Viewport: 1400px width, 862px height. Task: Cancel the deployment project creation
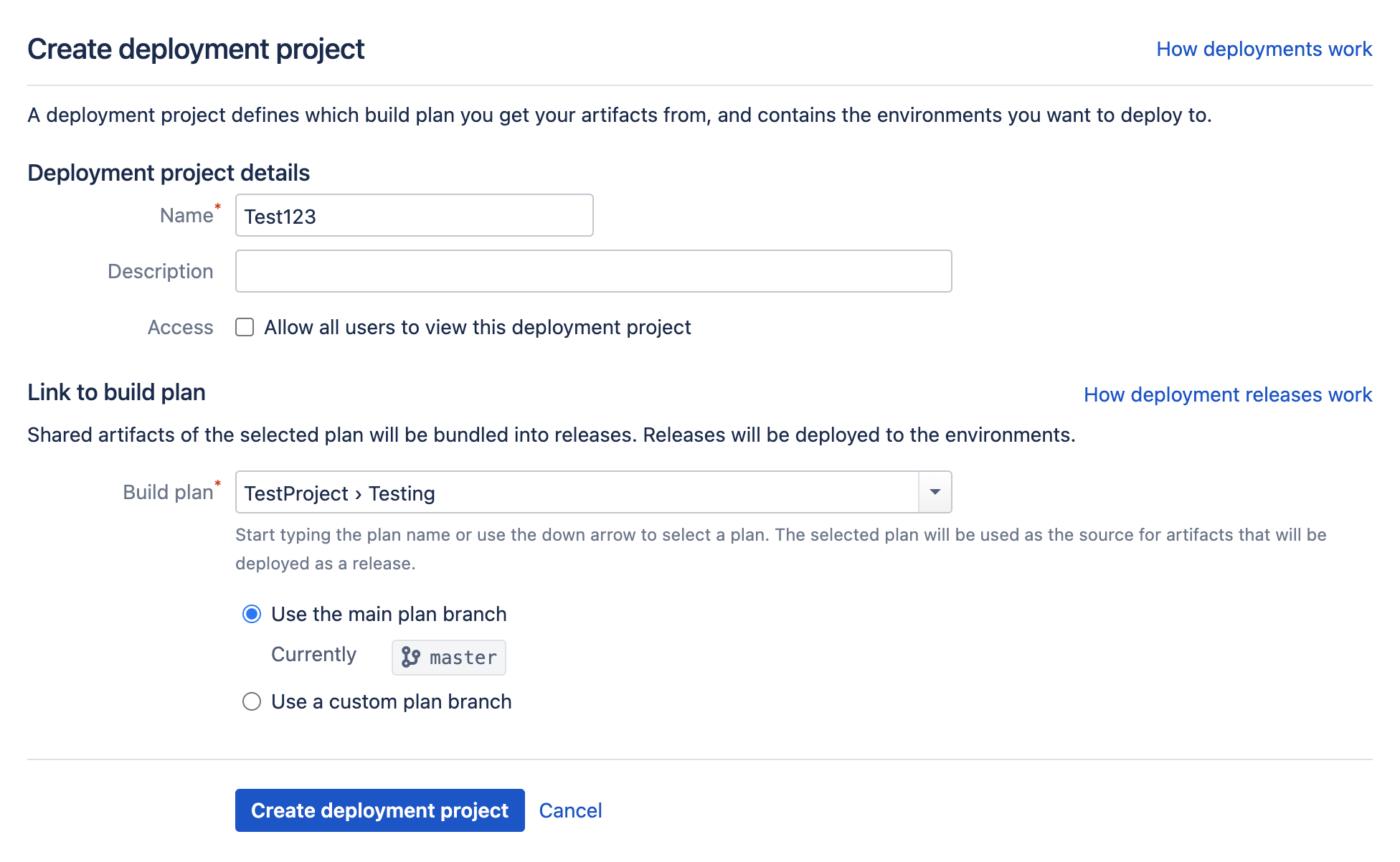(570, 810)
